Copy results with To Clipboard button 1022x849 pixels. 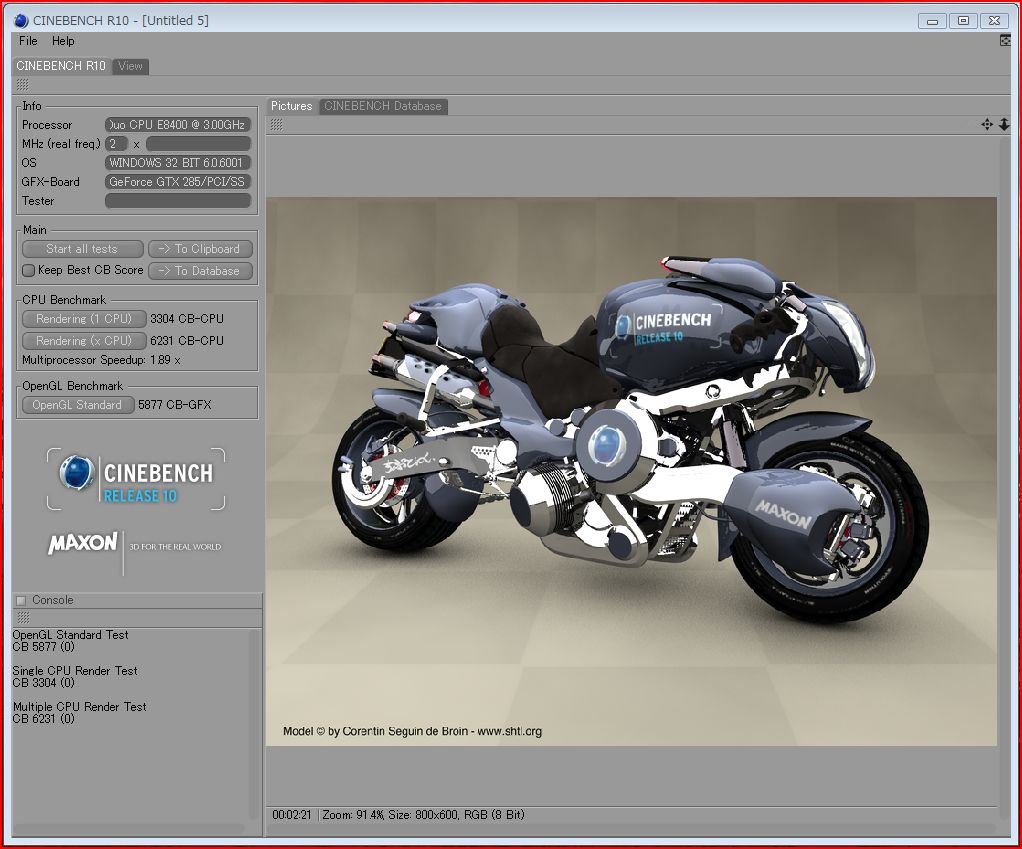pos(200,249)
